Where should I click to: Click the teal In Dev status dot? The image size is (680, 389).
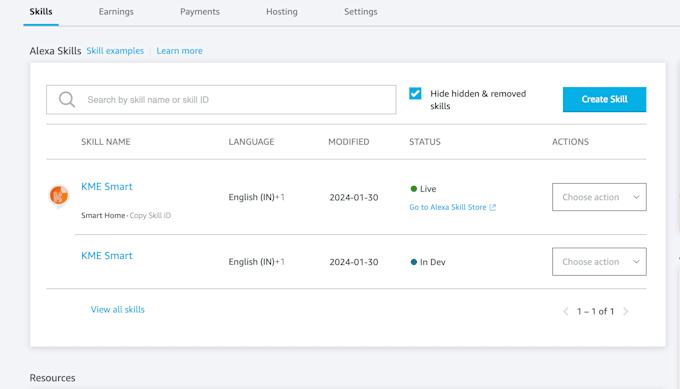[414, 262]
